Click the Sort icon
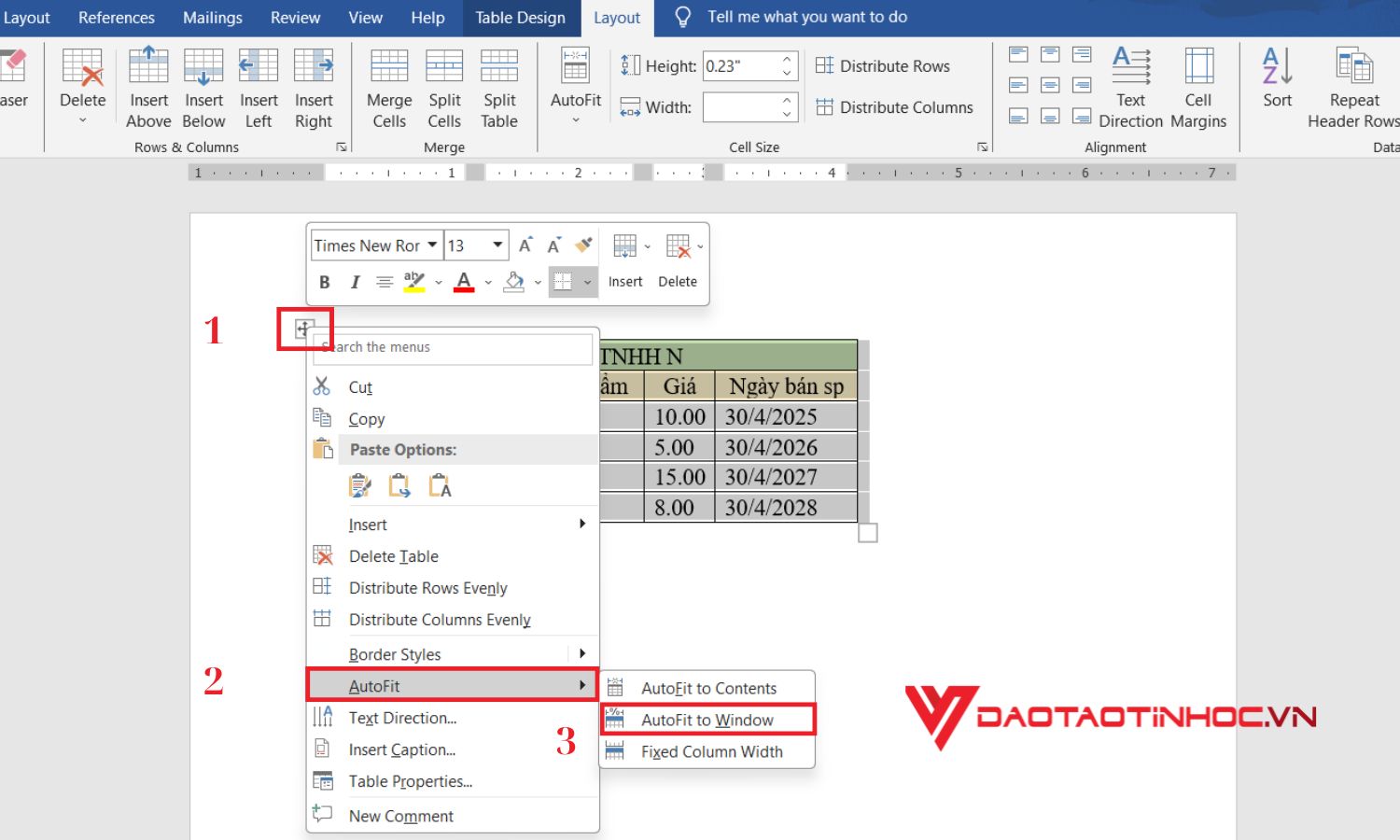This screenshot has width=1400, height=840. (x=1277, y=82)
